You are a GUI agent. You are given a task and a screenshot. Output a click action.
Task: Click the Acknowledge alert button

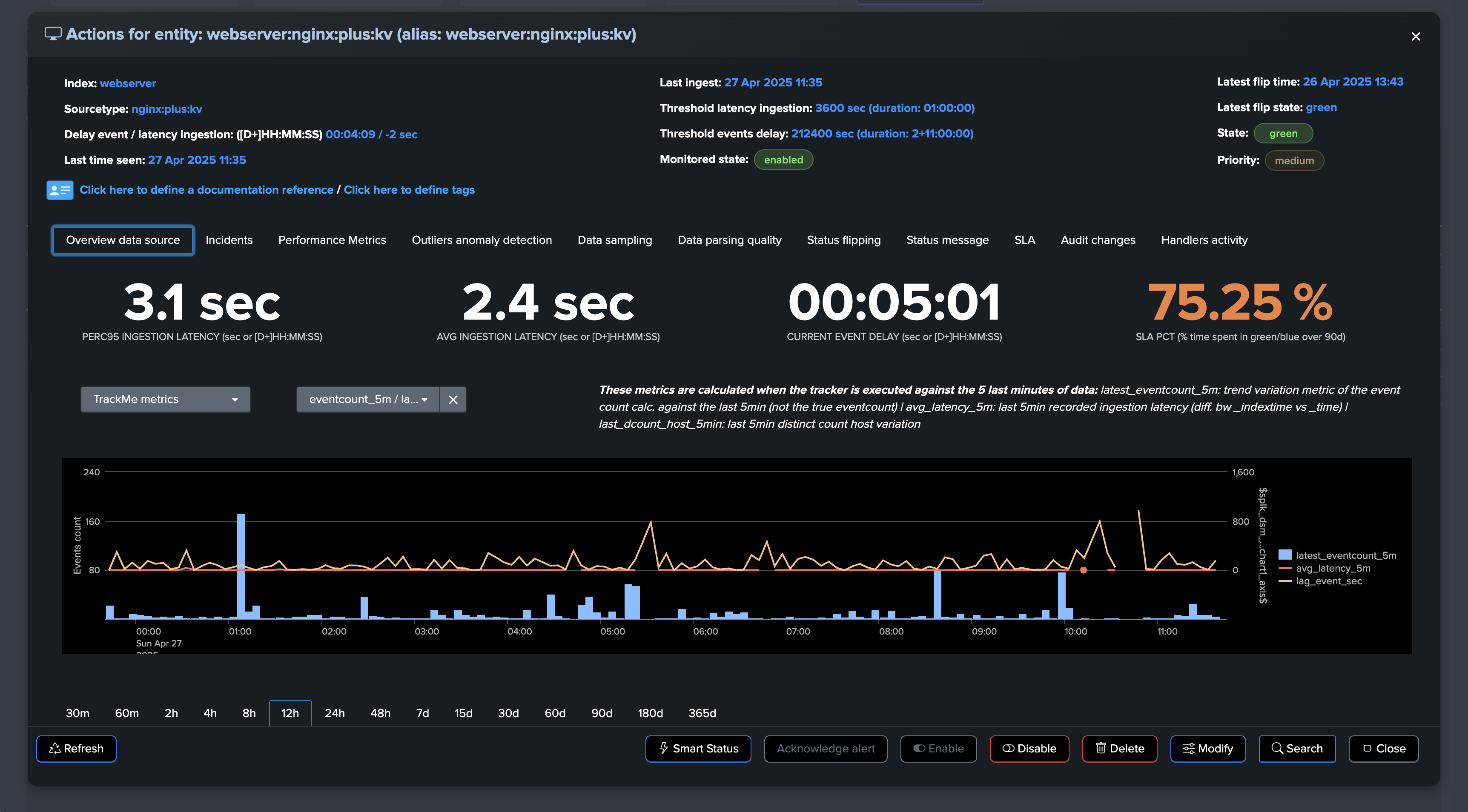826,748
